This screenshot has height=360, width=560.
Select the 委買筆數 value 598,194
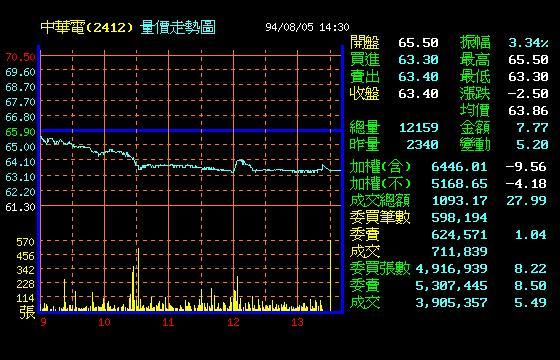459,218
